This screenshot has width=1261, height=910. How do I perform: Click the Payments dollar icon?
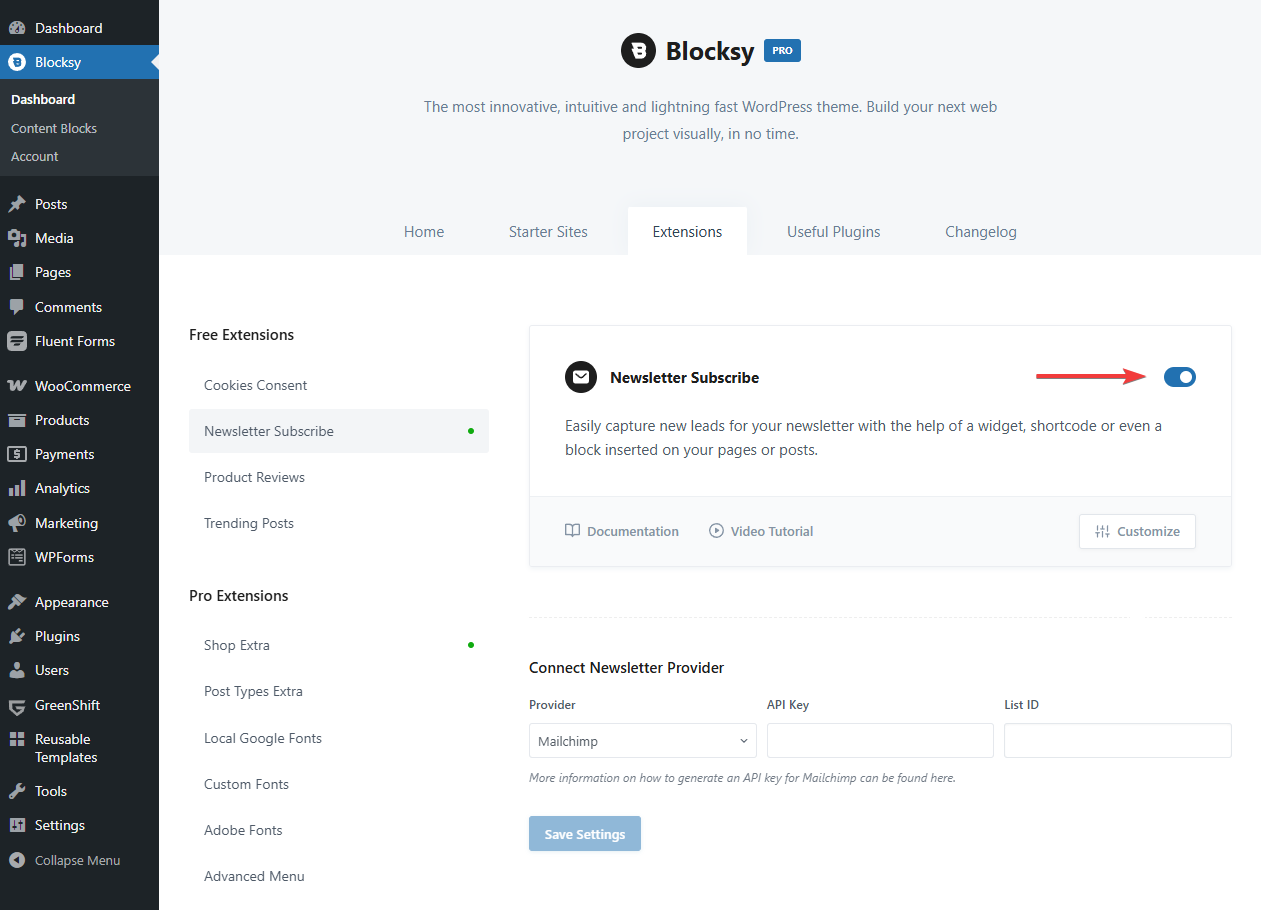point(17,454)
